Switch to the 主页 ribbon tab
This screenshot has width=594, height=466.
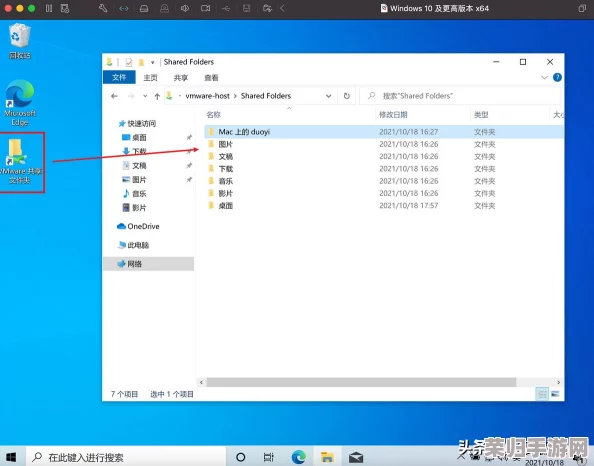tap(150, 78)
